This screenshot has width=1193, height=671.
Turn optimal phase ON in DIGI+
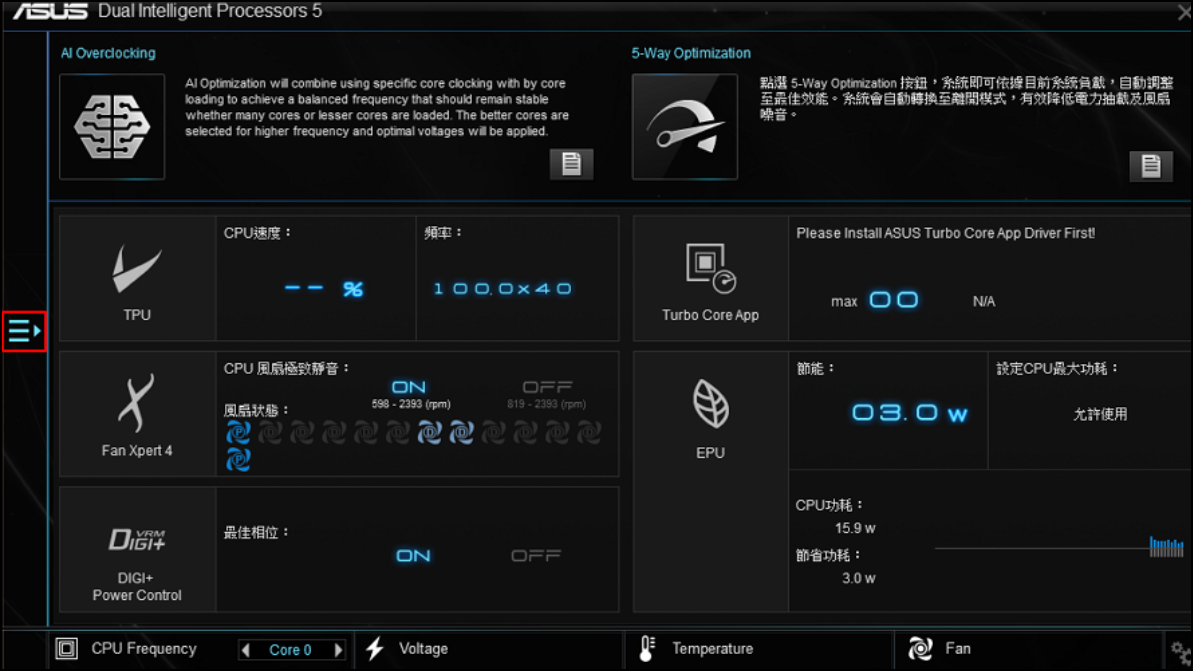pyautogui.click(x=413, y=556)
